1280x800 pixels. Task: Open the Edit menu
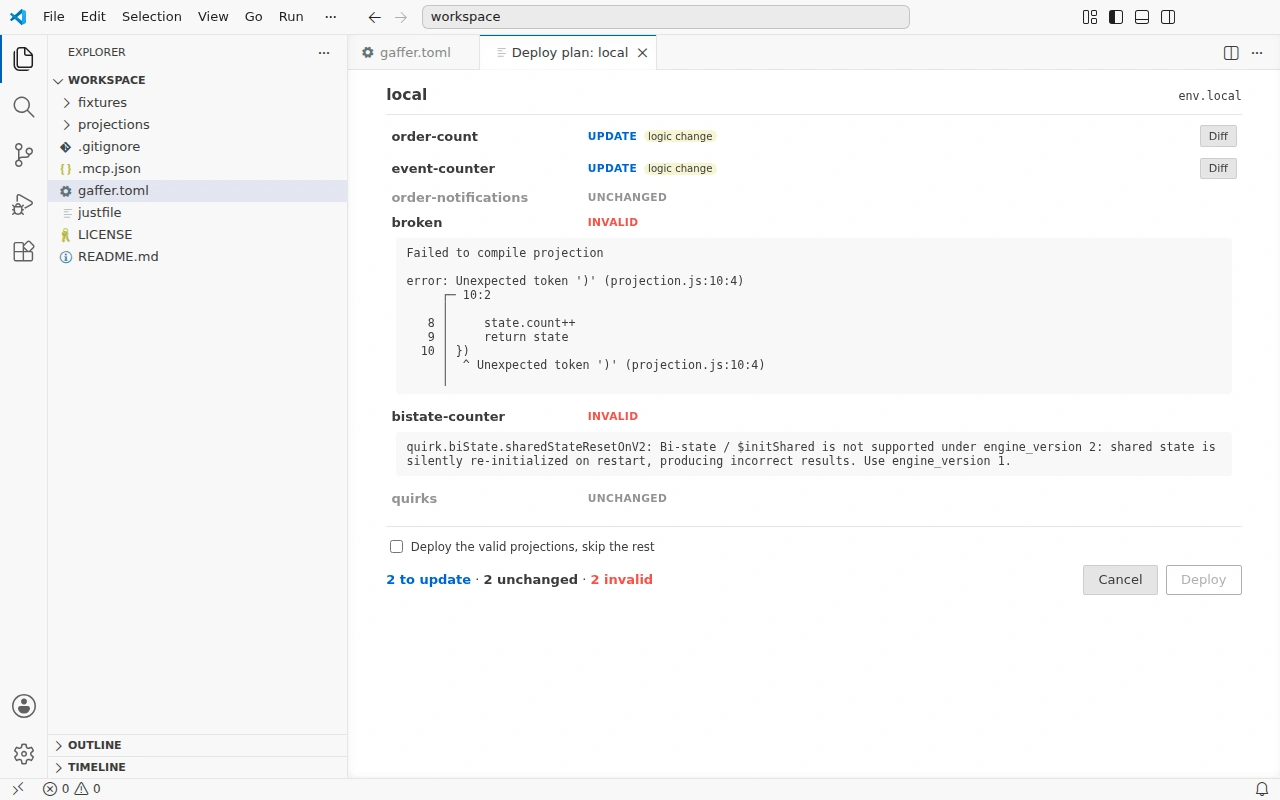click(x=93, y=17)
